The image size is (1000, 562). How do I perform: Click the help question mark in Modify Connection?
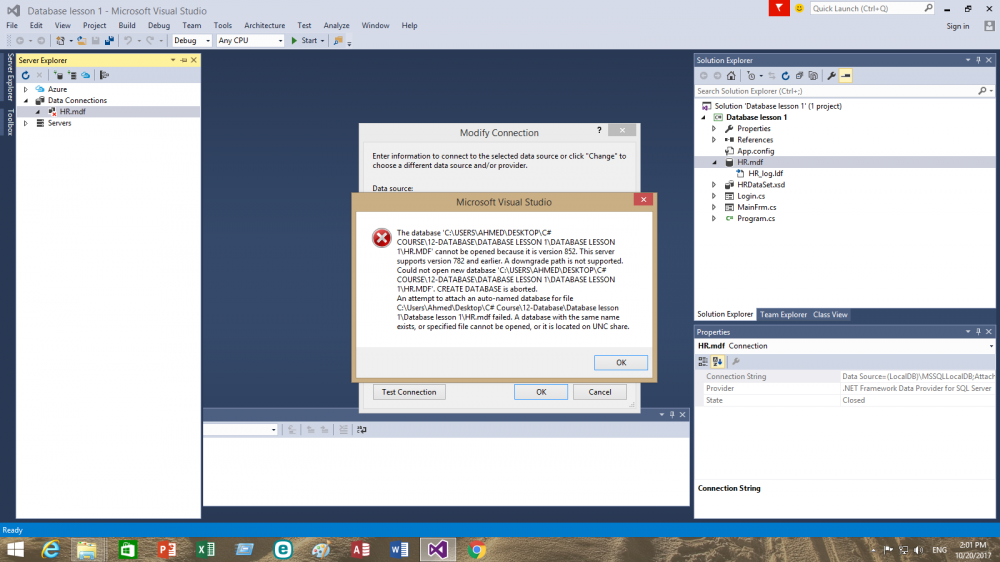pos(599,130)
